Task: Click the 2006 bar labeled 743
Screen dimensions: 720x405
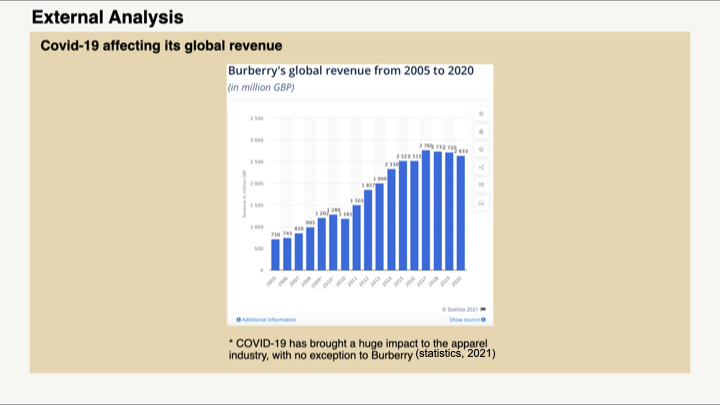Action: click(x=287, y=254)
